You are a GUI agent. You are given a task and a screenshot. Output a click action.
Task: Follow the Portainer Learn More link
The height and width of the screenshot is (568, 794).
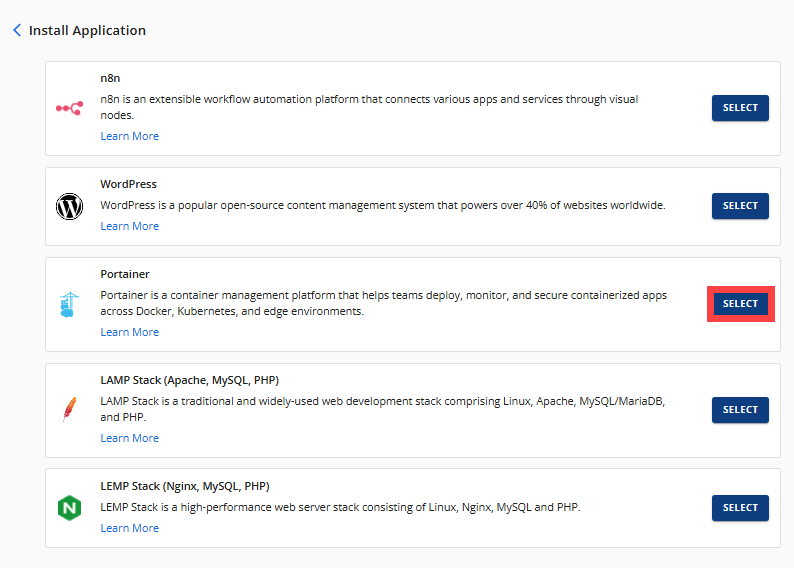click(x=129, y=332)
